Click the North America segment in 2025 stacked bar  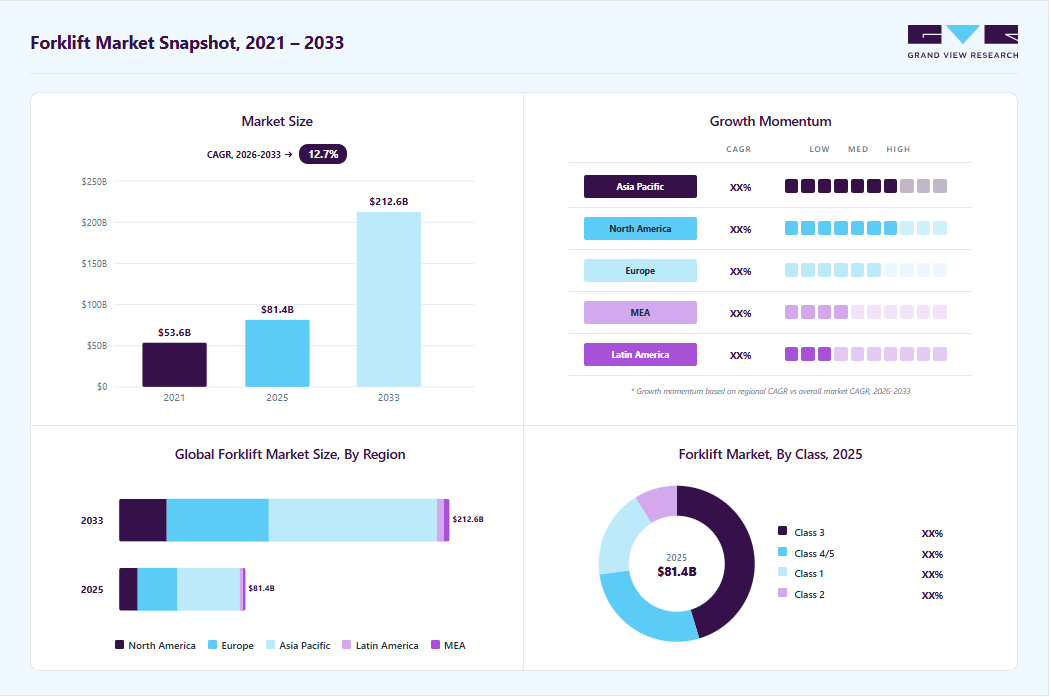128,589
